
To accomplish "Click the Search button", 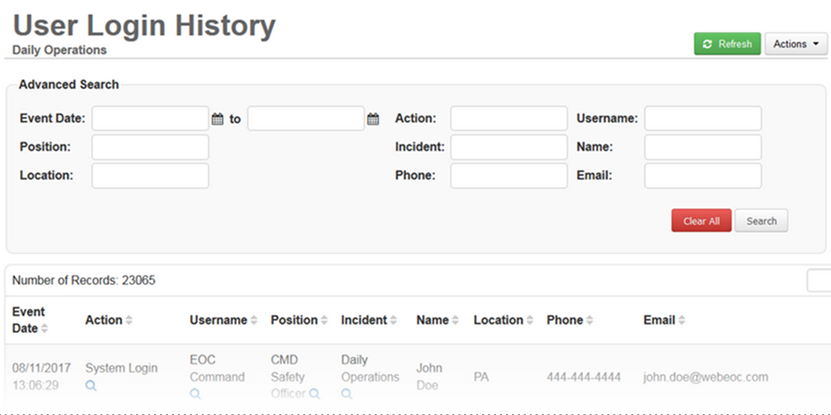I will pos(761,221).
